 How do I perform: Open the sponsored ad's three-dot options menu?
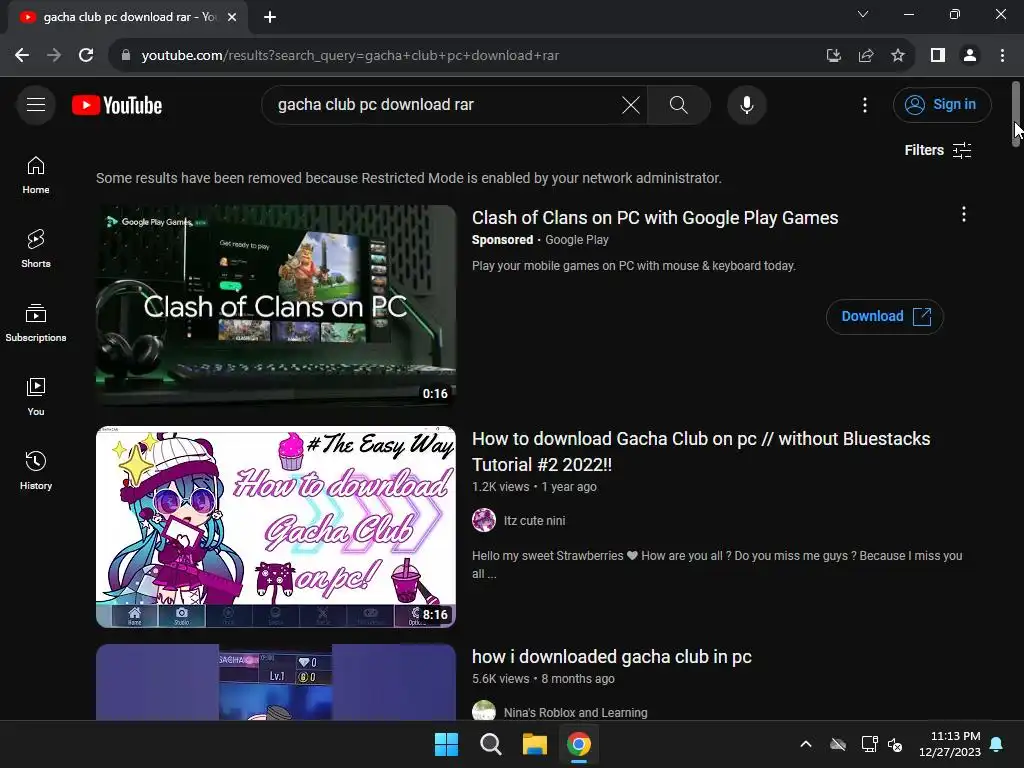[963, 214]
